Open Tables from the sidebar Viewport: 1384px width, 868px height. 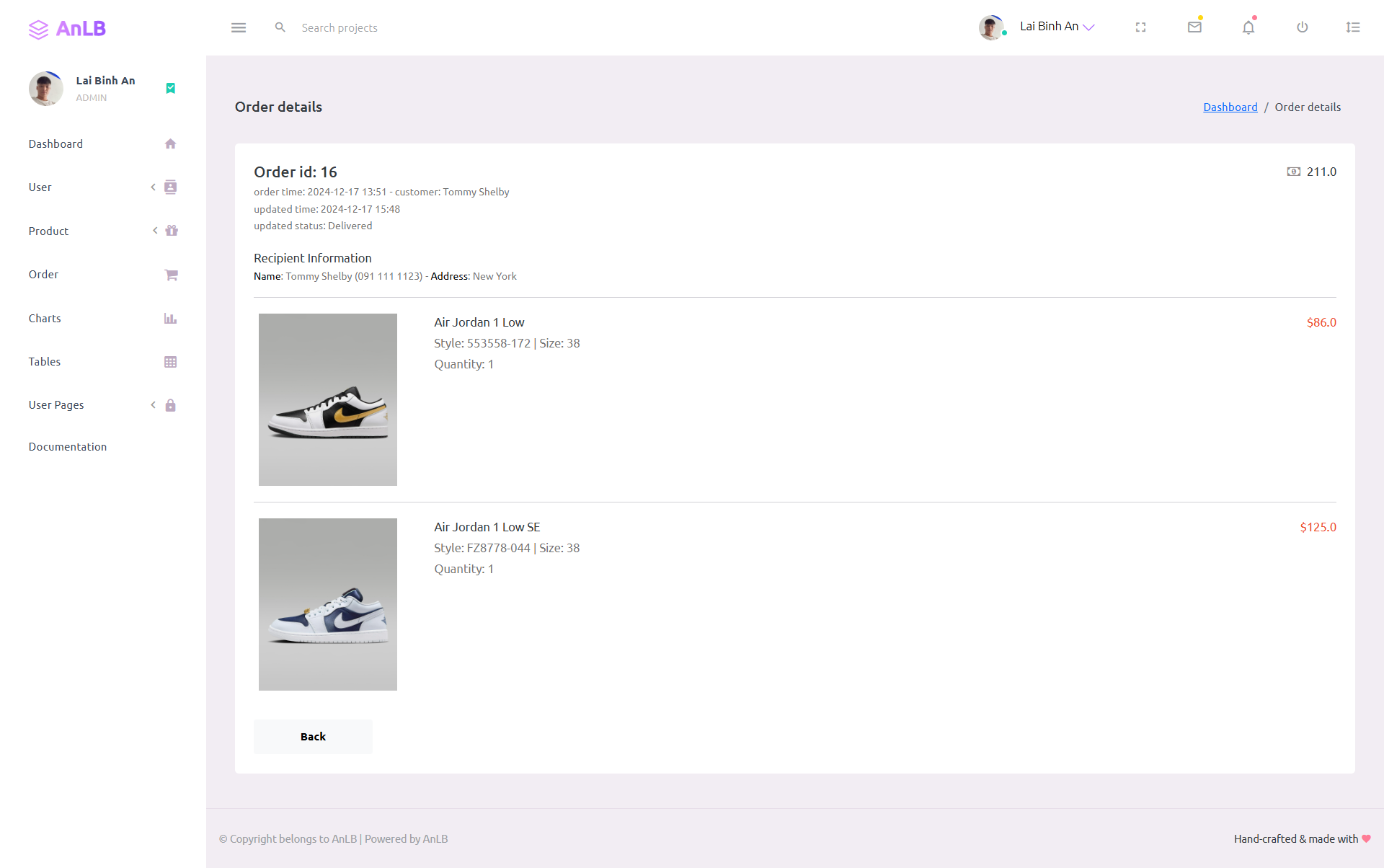point(102,362)
